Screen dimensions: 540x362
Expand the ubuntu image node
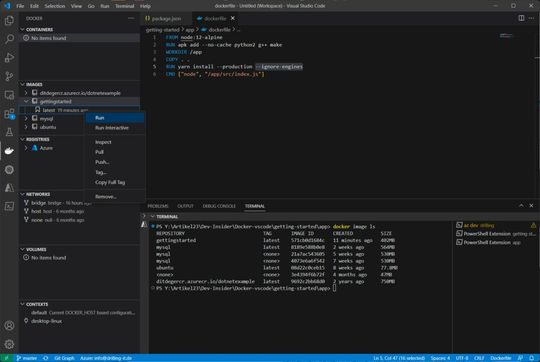pyautogui.click(x=26, y=127)
